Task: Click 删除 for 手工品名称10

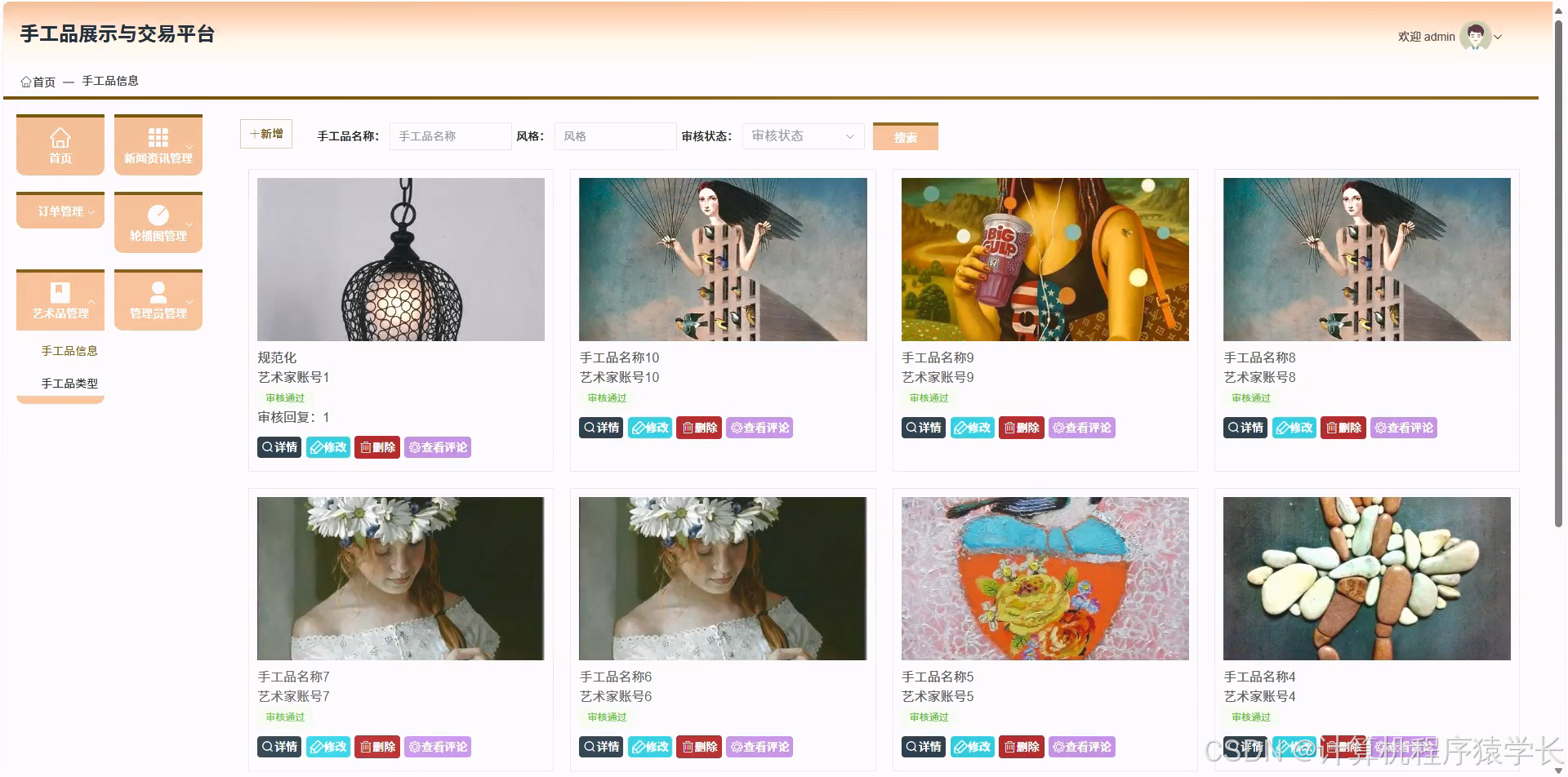Action: tap(699, 428)
